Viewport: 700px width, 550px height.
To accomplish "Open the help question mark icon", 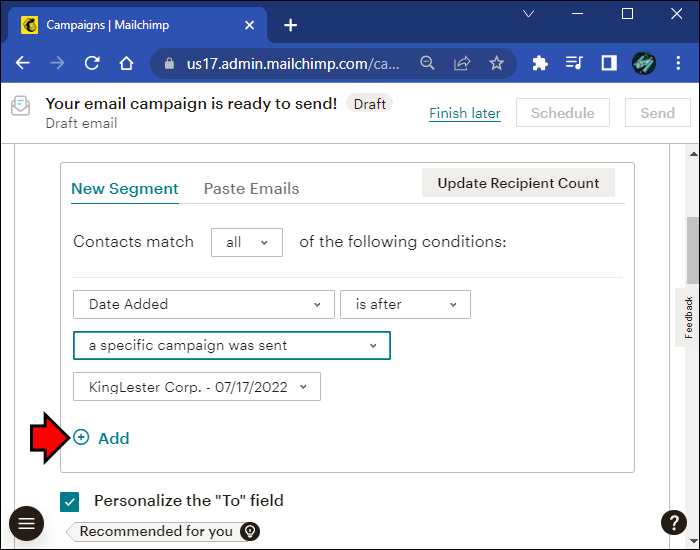I will (674, 522).
